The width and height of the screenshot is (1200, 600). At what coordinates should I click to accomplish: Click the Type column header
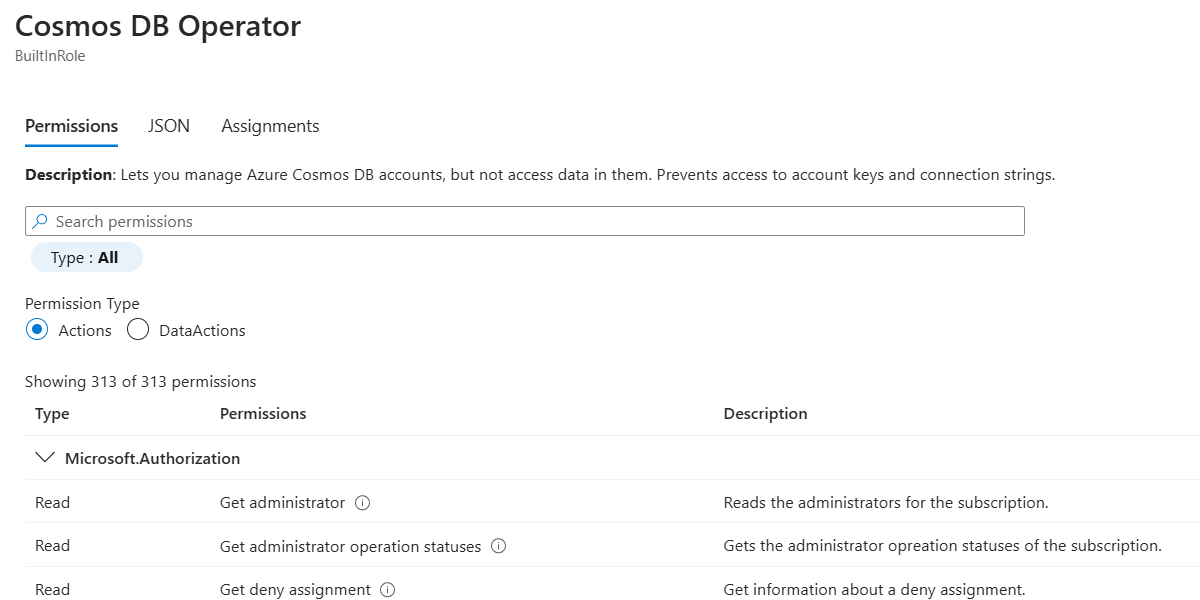point(52,413)
